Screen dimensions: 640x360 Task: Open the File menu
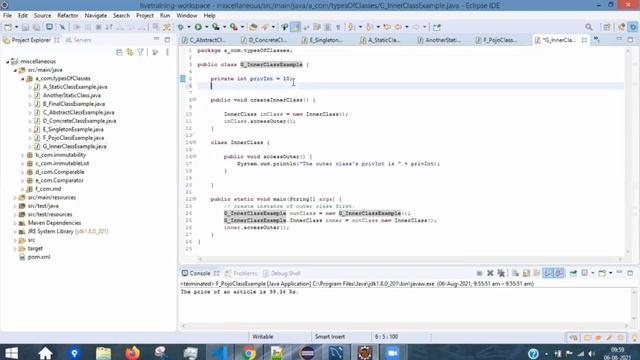[7, 16]
